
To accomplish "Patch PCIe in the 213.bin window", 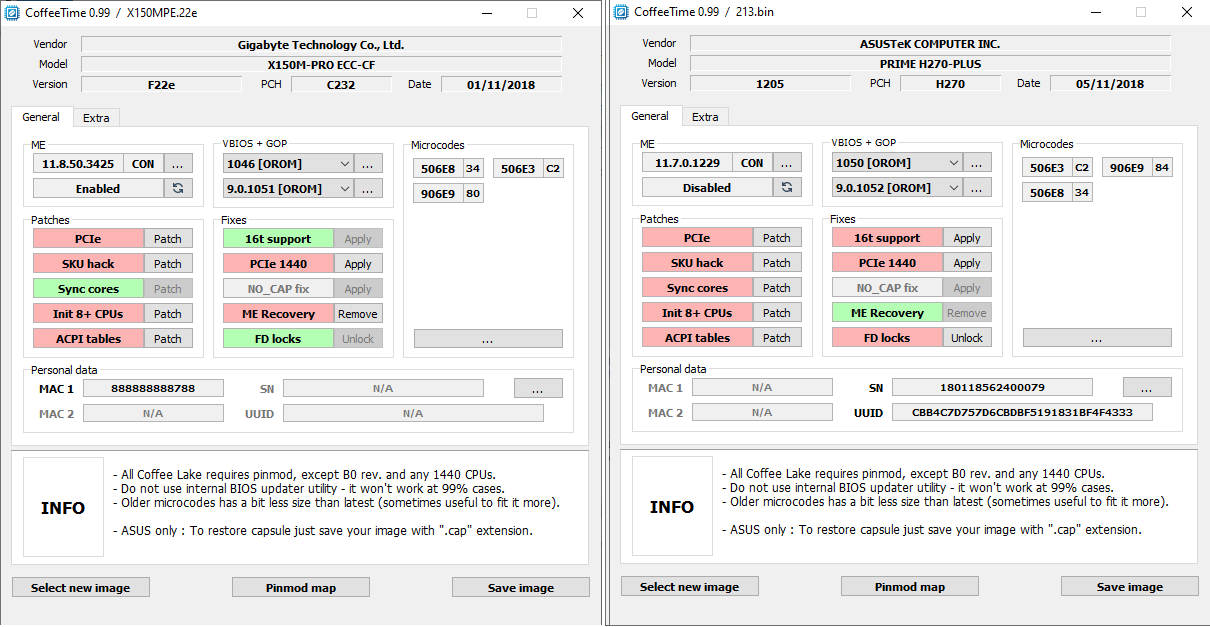I will [x=777, y=238].
